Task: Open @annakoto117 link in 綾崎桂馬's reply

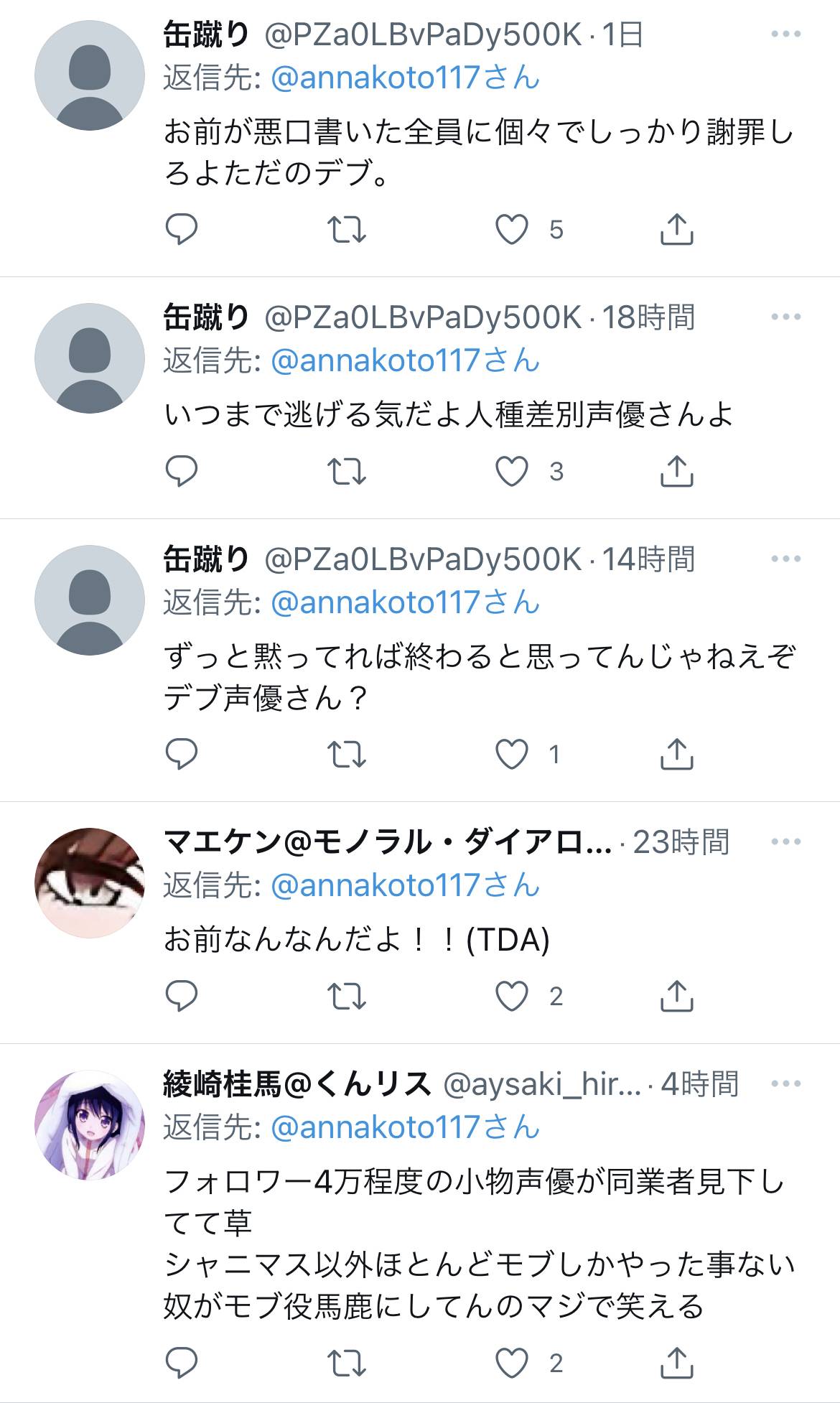Action: point(405,1127)
